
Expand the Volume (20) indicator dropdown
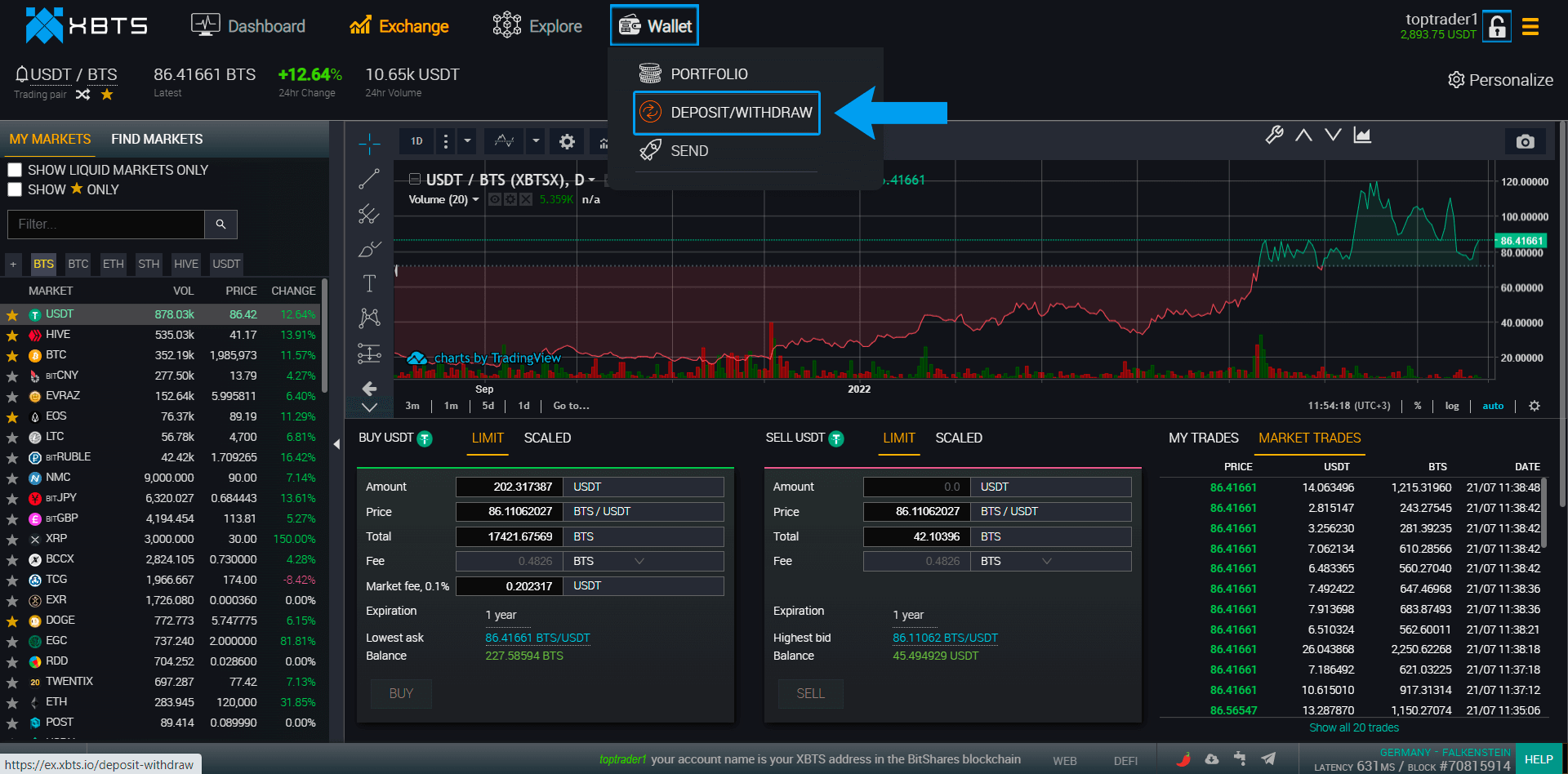(x=476, y=200)
